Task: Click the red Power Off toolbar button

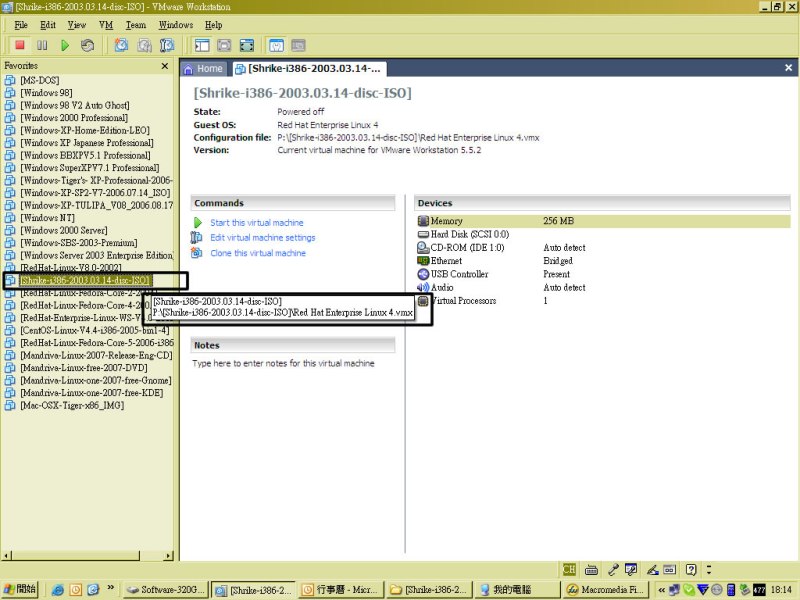Action: 20,45
